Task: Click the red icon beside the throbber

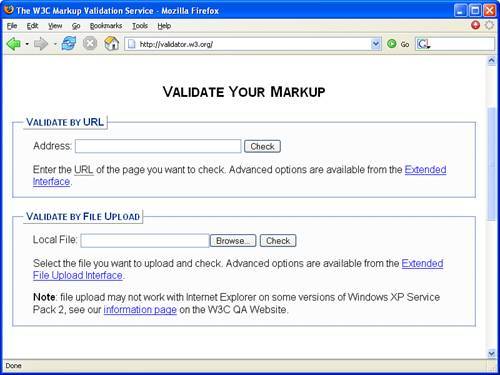Action: coord(475,25)
